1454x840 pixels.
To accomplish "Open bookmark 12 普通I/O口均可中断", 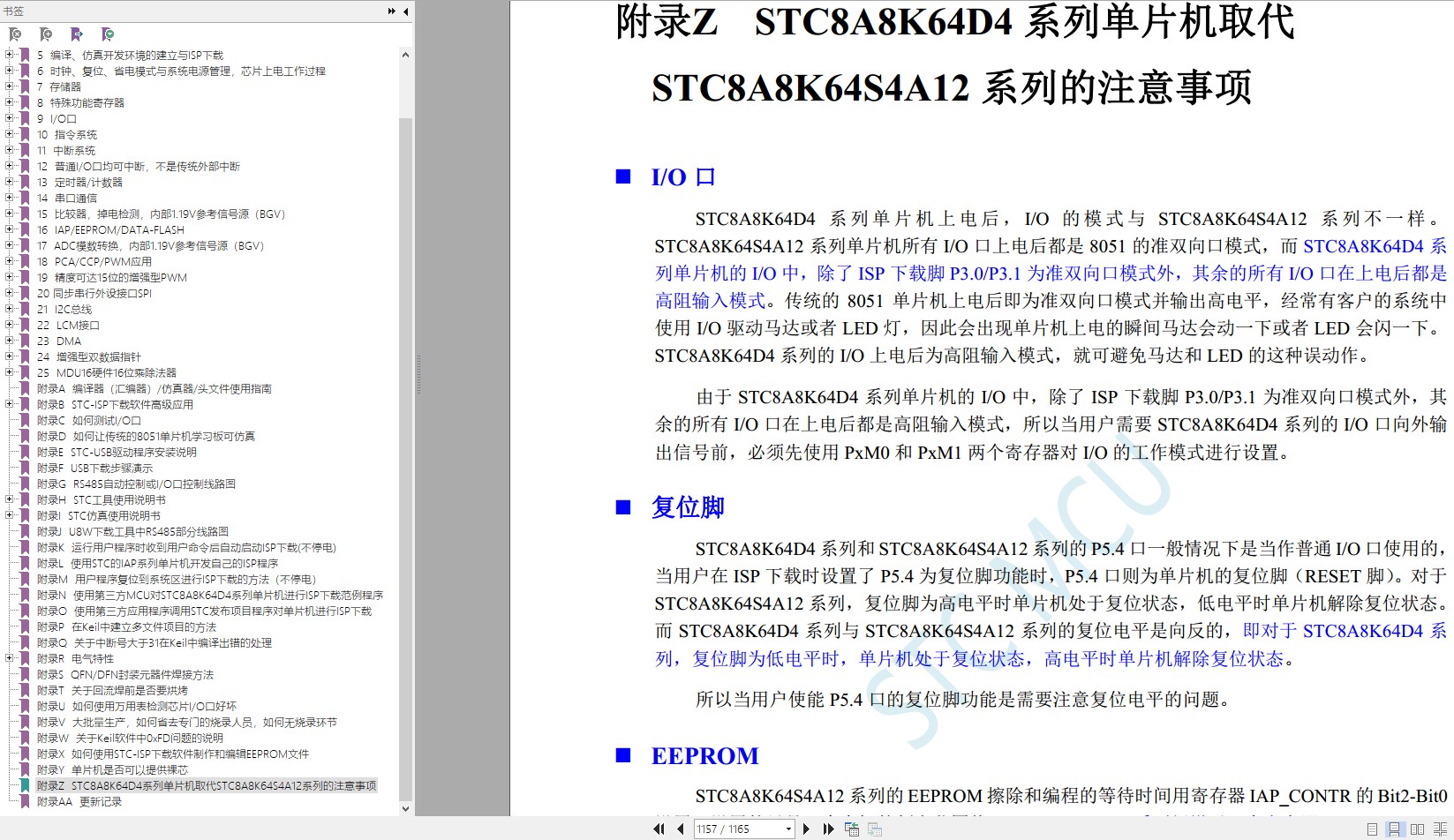I will click(x=139, y=166).
